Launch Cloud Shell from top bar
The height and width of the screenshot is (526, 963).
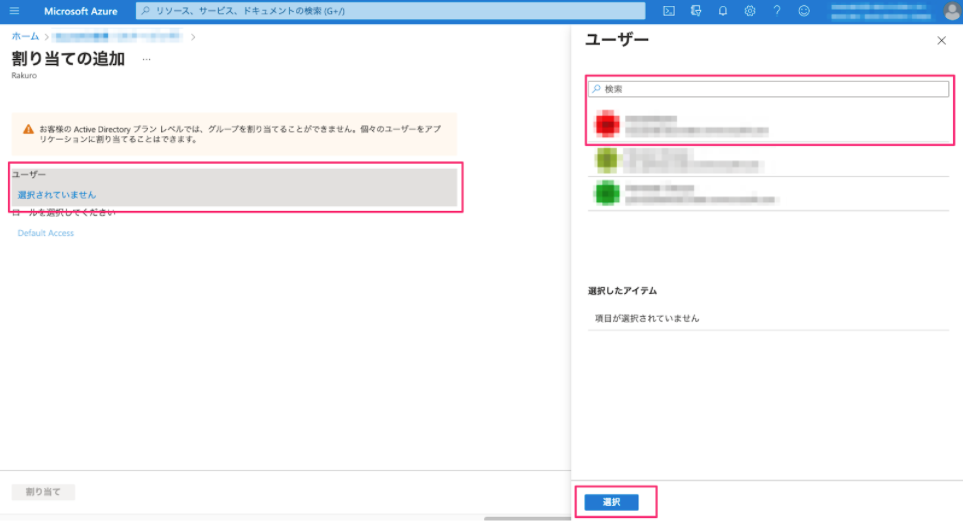[x=669, y=11]
